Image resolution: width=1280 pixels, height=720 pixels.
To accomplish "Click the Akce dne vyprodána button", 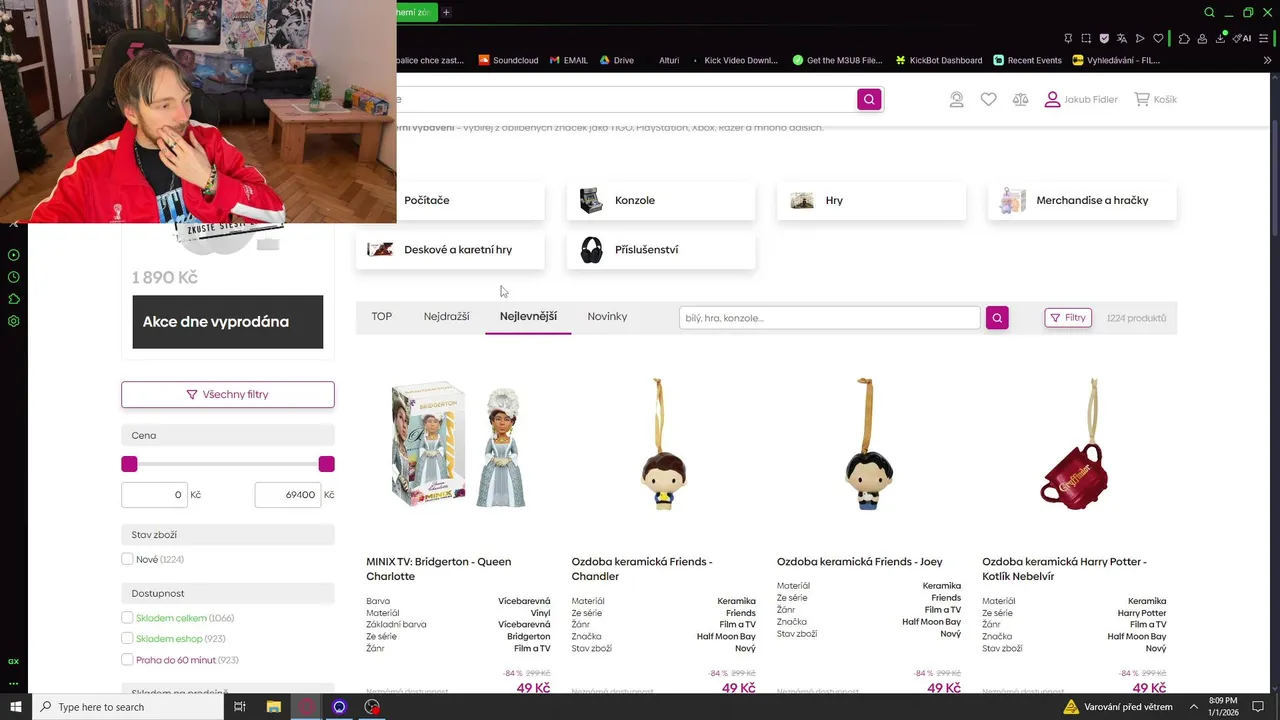I will click(x=228, y=322).
